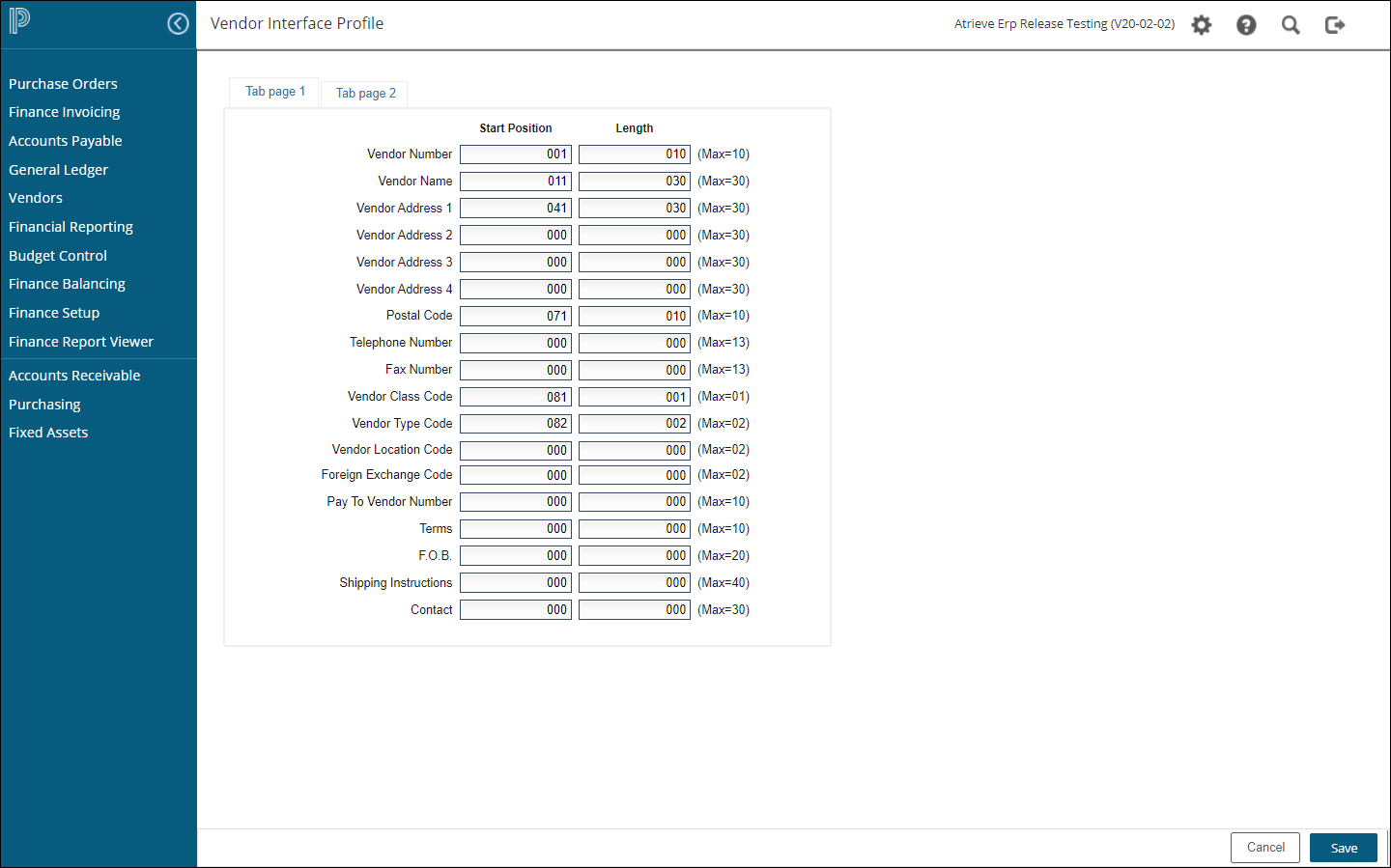Open Purchase Orders in the sidebar

63,84
